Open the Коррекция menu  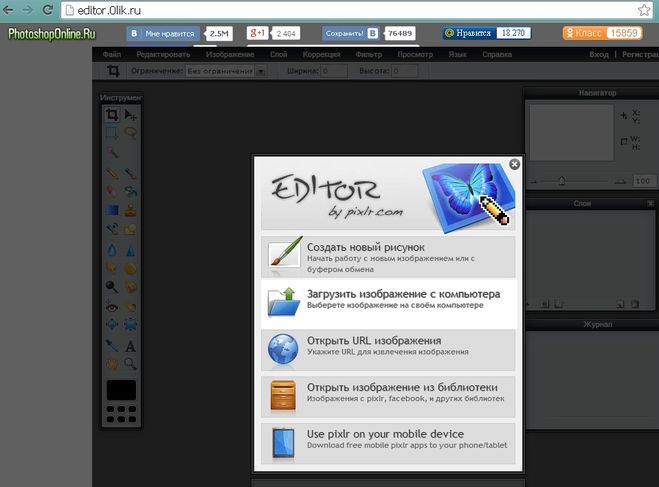tap(321, 54)
